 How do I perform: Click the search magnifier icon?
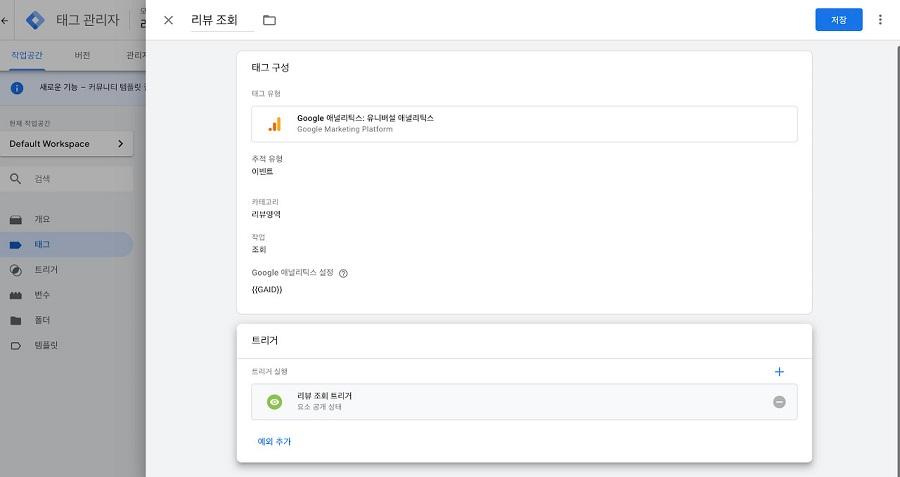(15, 179)
